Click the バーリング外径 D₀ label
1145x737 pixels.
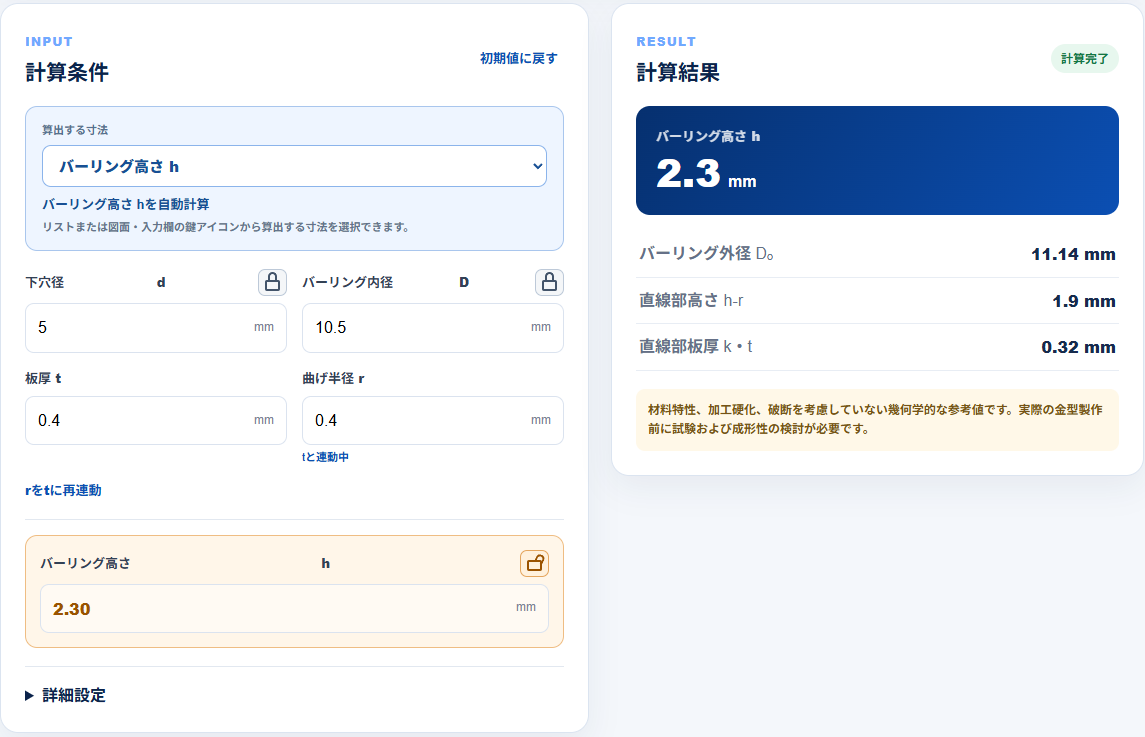707,253
